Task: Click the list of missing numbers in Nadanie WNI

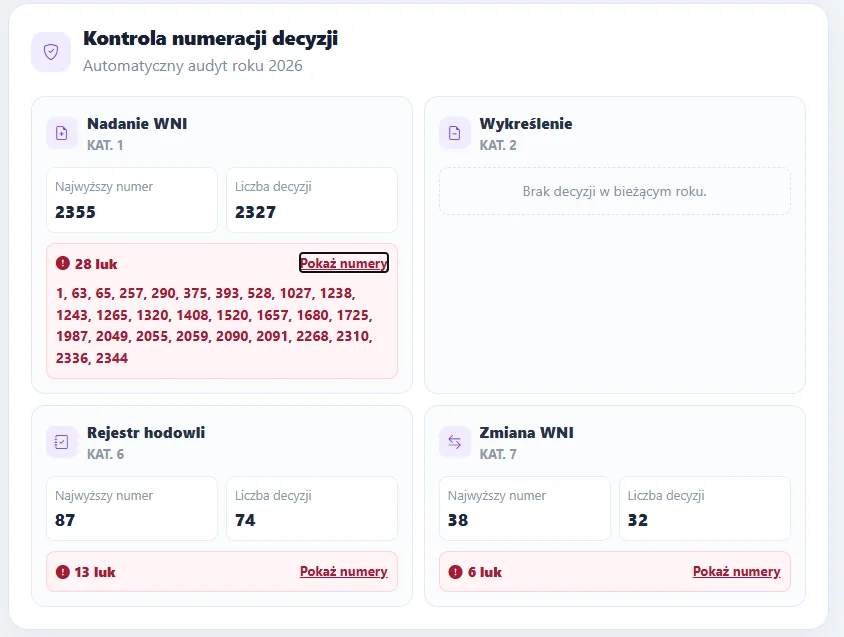Action: (x=214, y=325)
